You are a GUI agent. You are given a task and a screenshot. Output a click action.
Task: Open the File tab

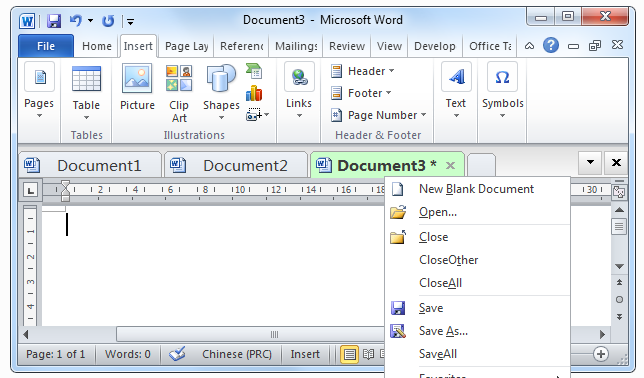[46, 46]
